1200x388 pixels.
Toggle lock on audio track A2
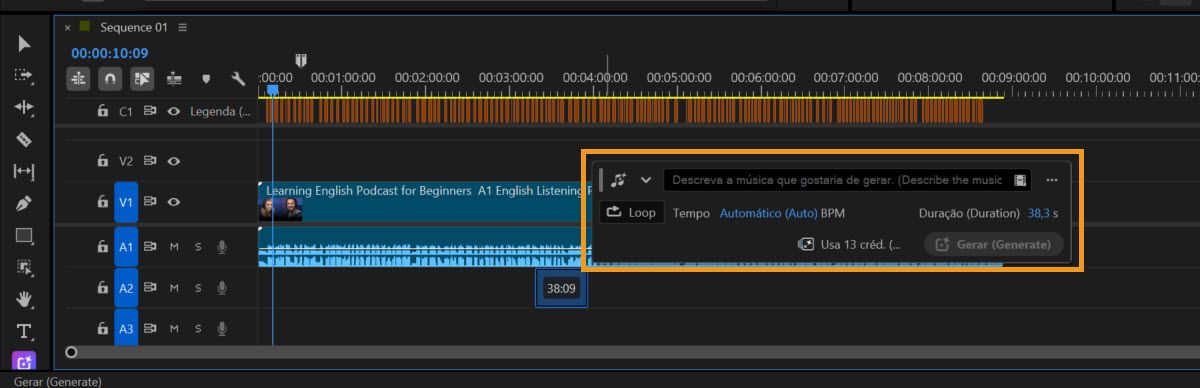[x=102, y=288]
